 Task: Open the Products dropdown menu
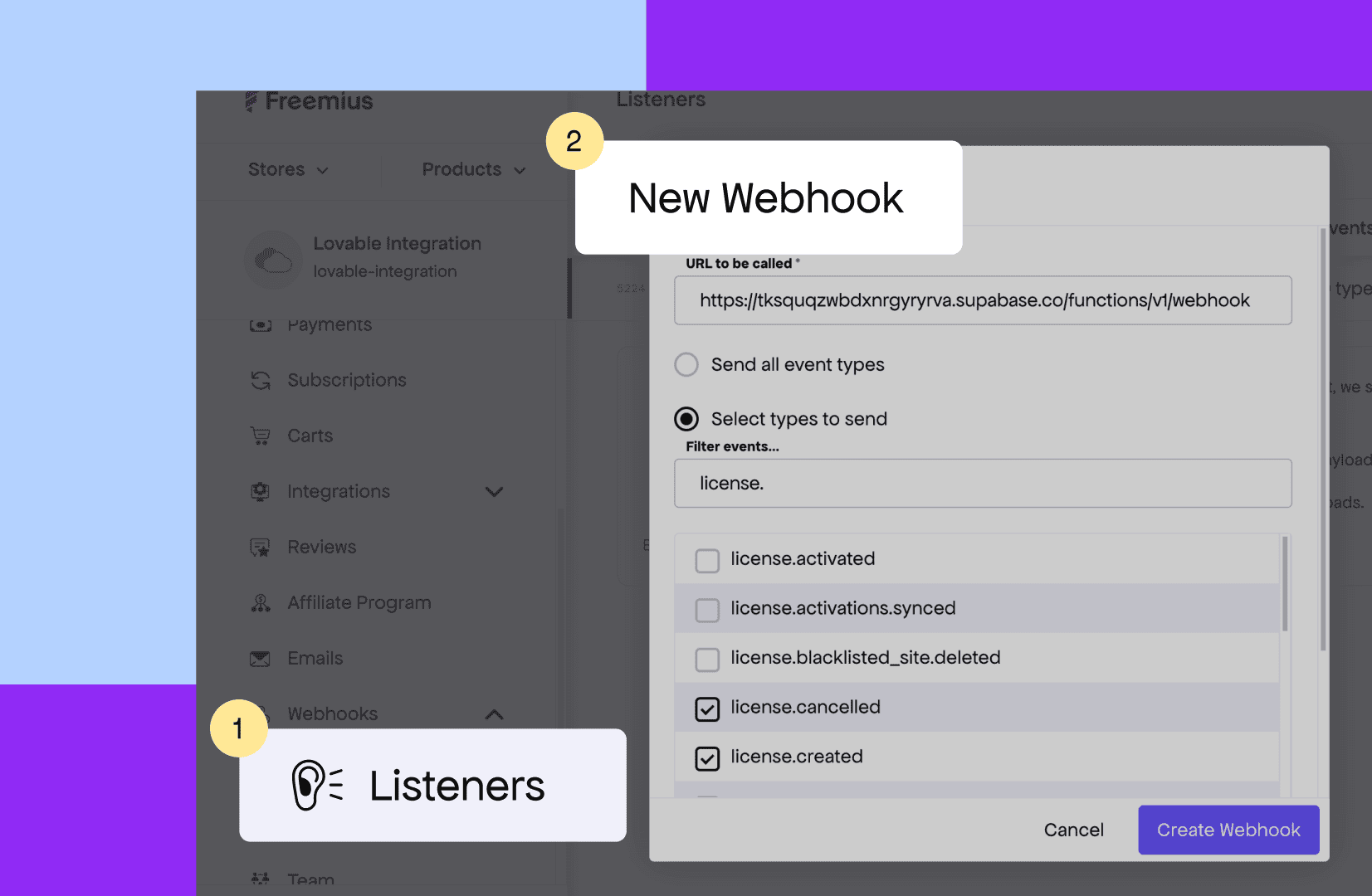pyautogui.click(x=473, y=169)
